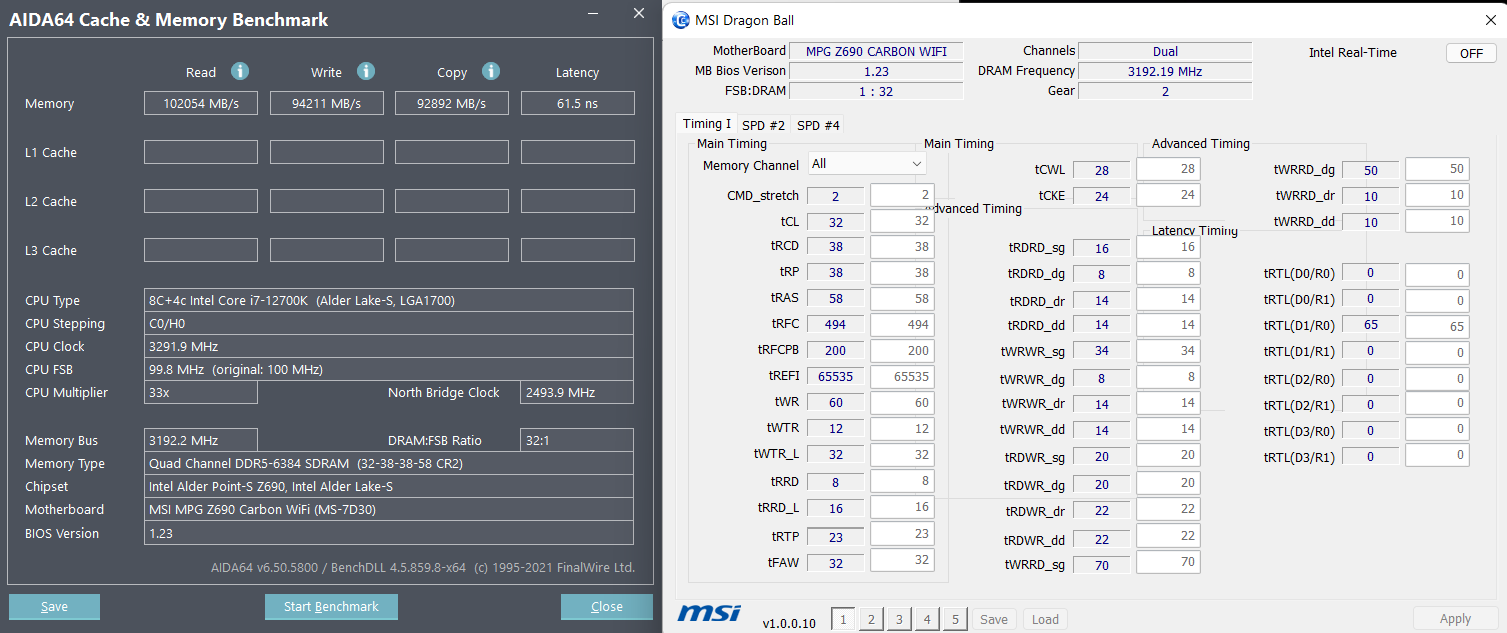Viewport: 1507px width, 633px height.
Task: Close the MSI Dragon Ball window
Action: [1490, 20]
